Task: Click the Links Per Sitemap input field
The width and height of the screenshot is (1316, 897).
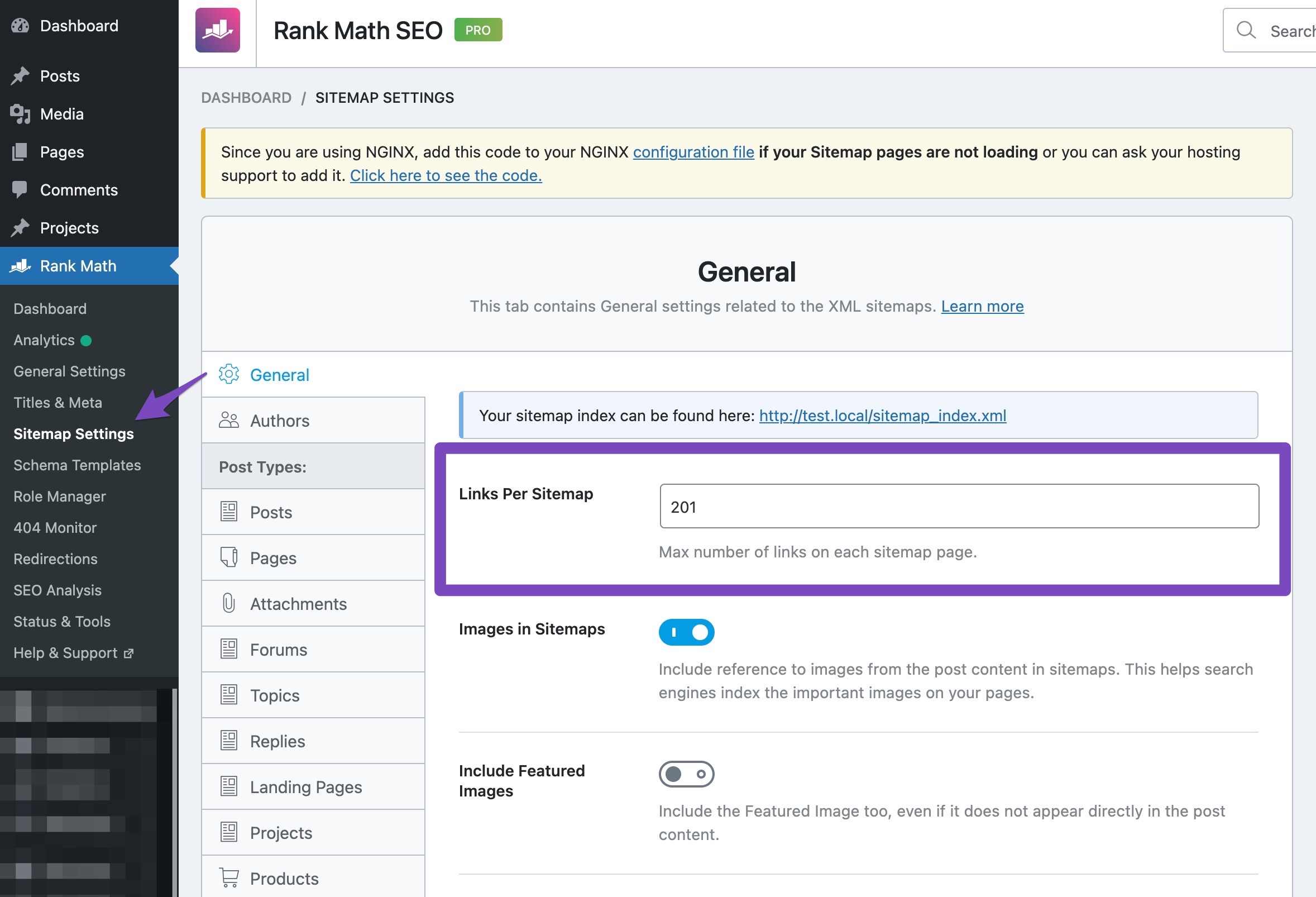Action: 959,506
